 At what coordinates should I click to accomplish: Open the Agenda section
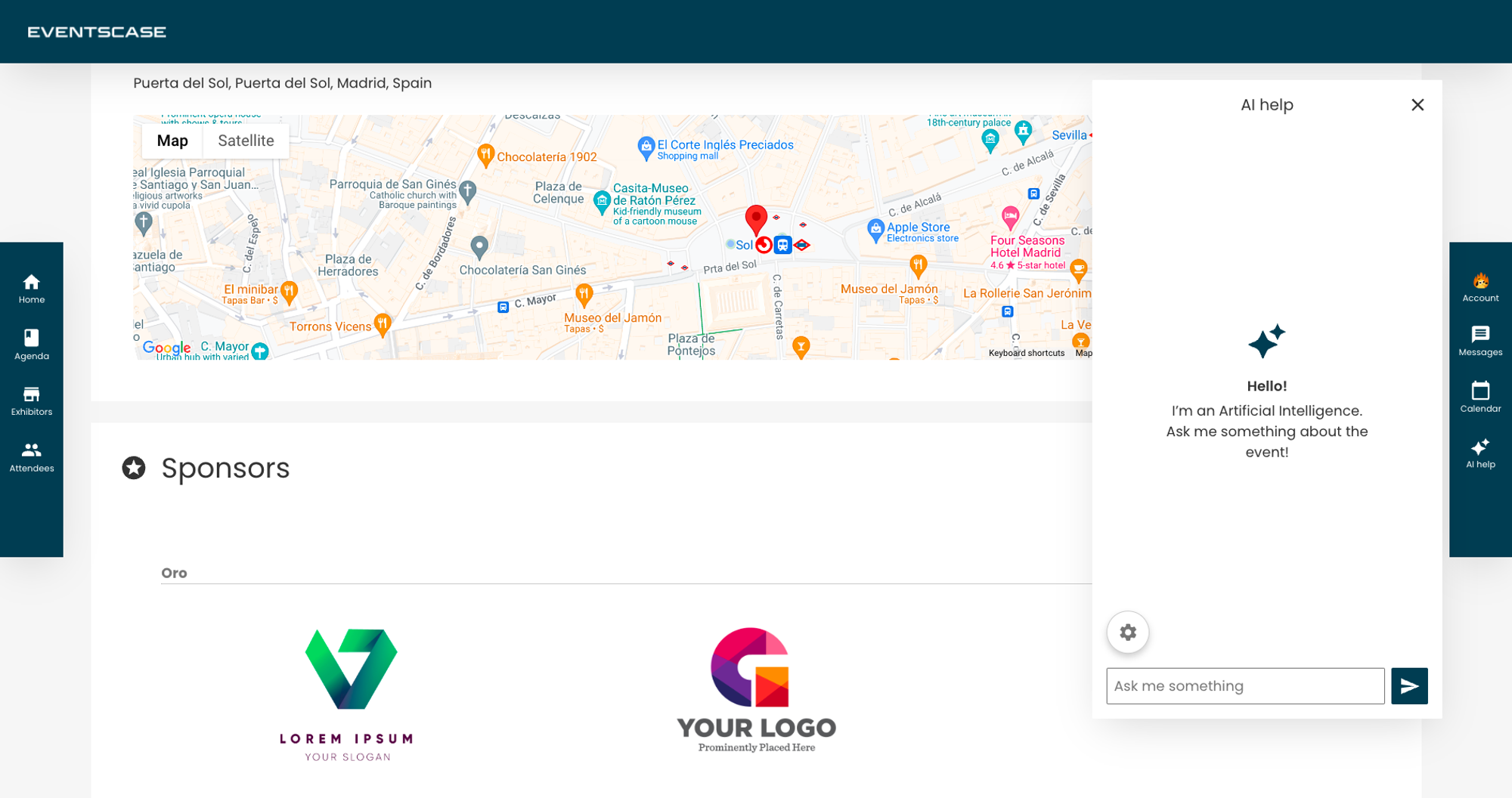point(31,345)
